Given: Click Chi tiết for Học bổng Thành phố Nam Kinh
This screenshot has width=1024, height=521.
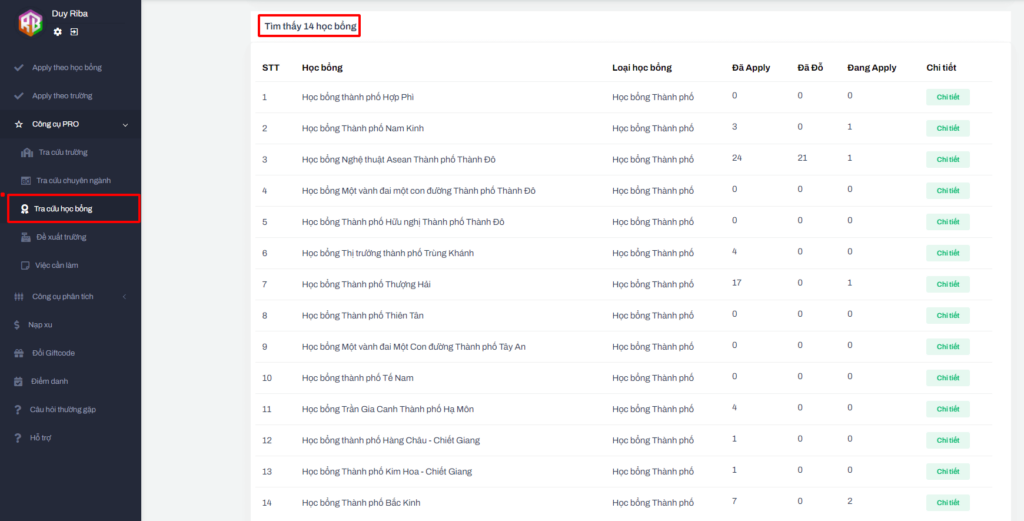Looking at the screenshot, I should coord(947,128).
